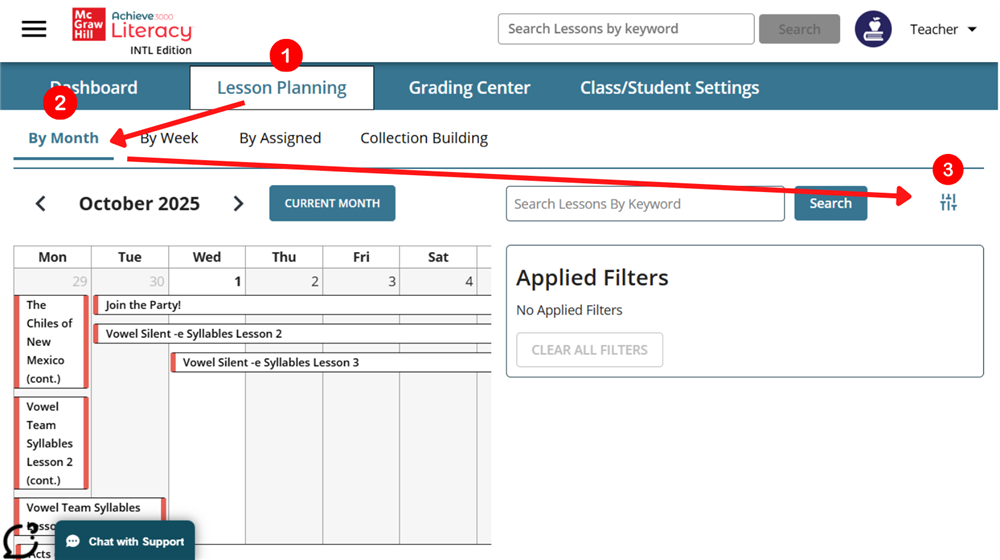This screenshot has height=560, width=1000.
Task: Open the lesson filter settings icon
Action: click(x=948, y=203)
